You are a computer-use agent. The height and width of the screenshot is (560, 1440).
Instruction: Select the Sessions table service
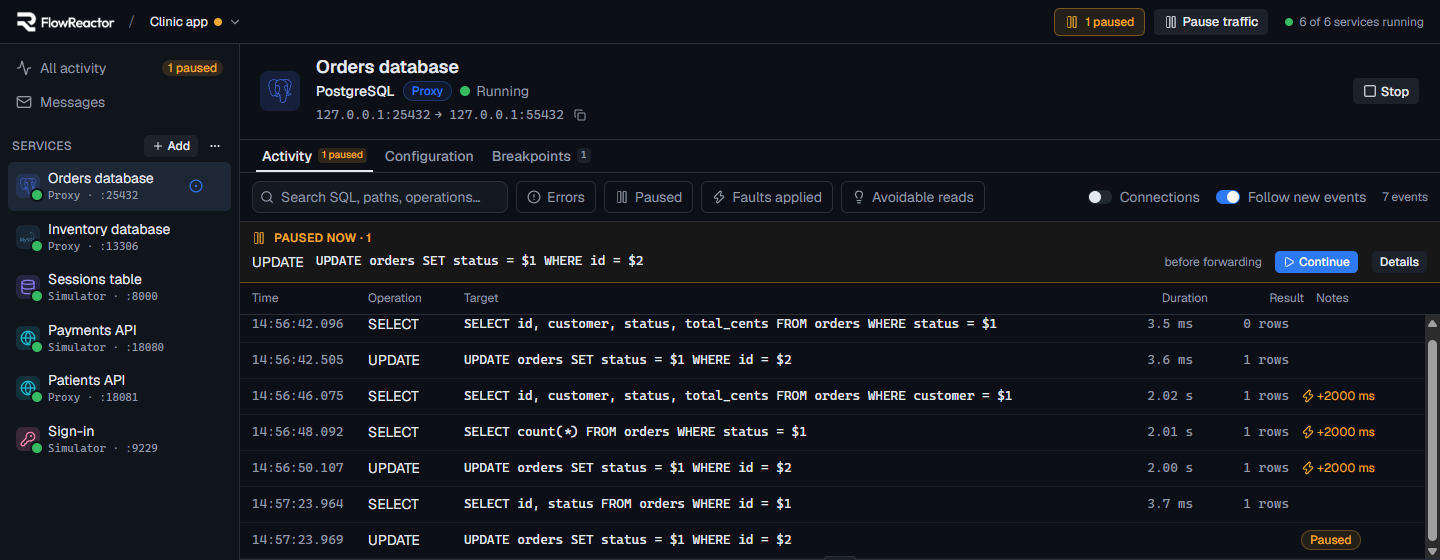(x=119, y=287)
